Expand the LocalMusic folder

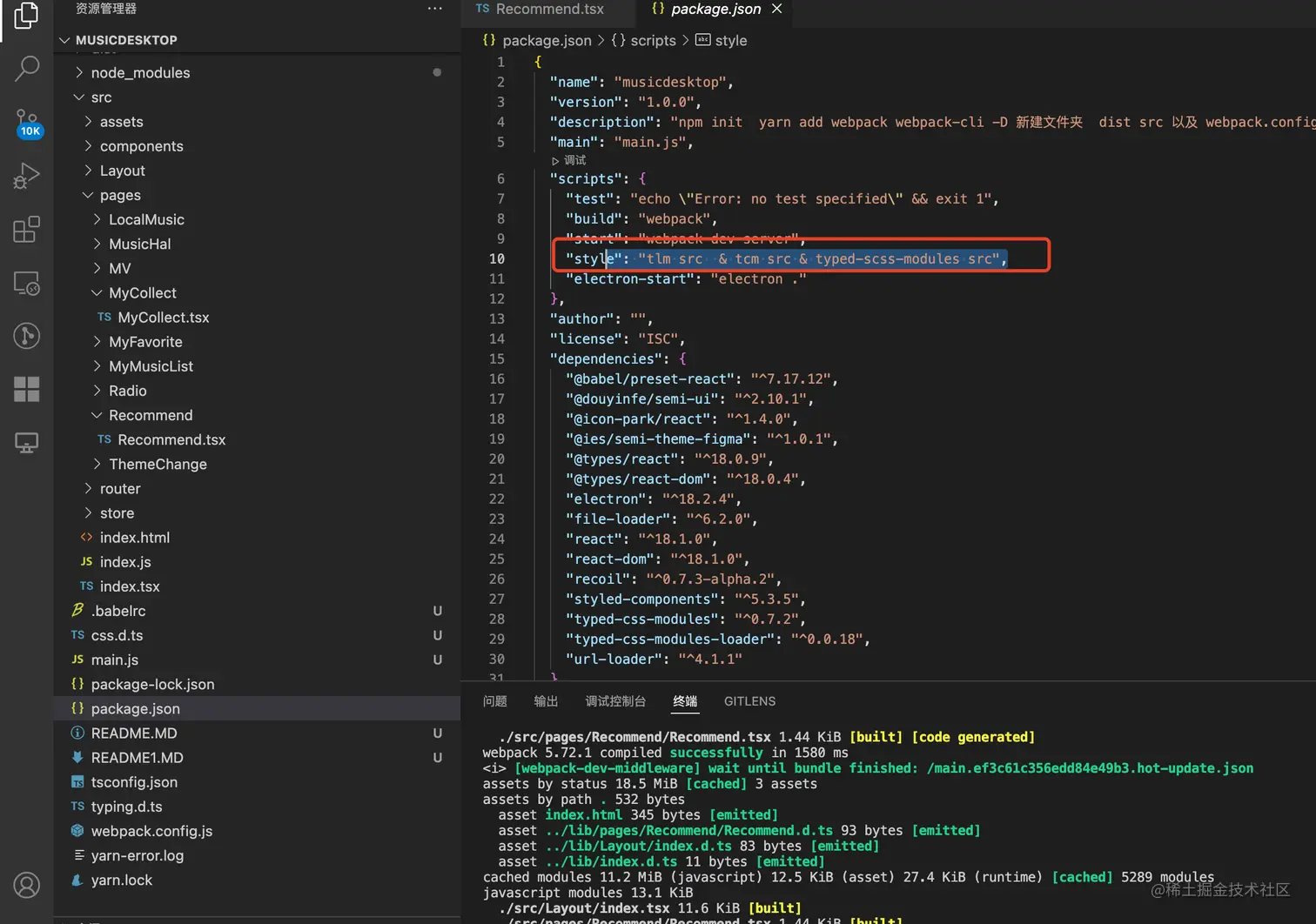coord(257,219)
